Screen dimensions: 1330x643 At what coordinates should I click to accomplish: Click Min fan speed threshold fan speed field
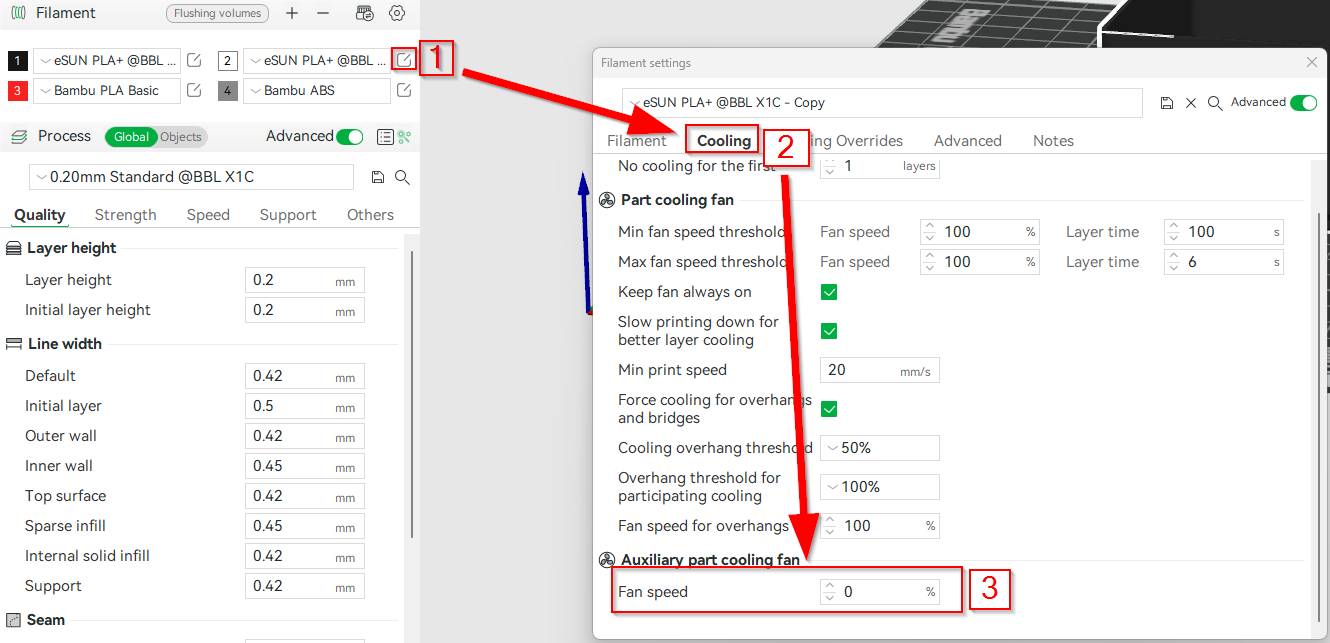(x=980, y=232)
